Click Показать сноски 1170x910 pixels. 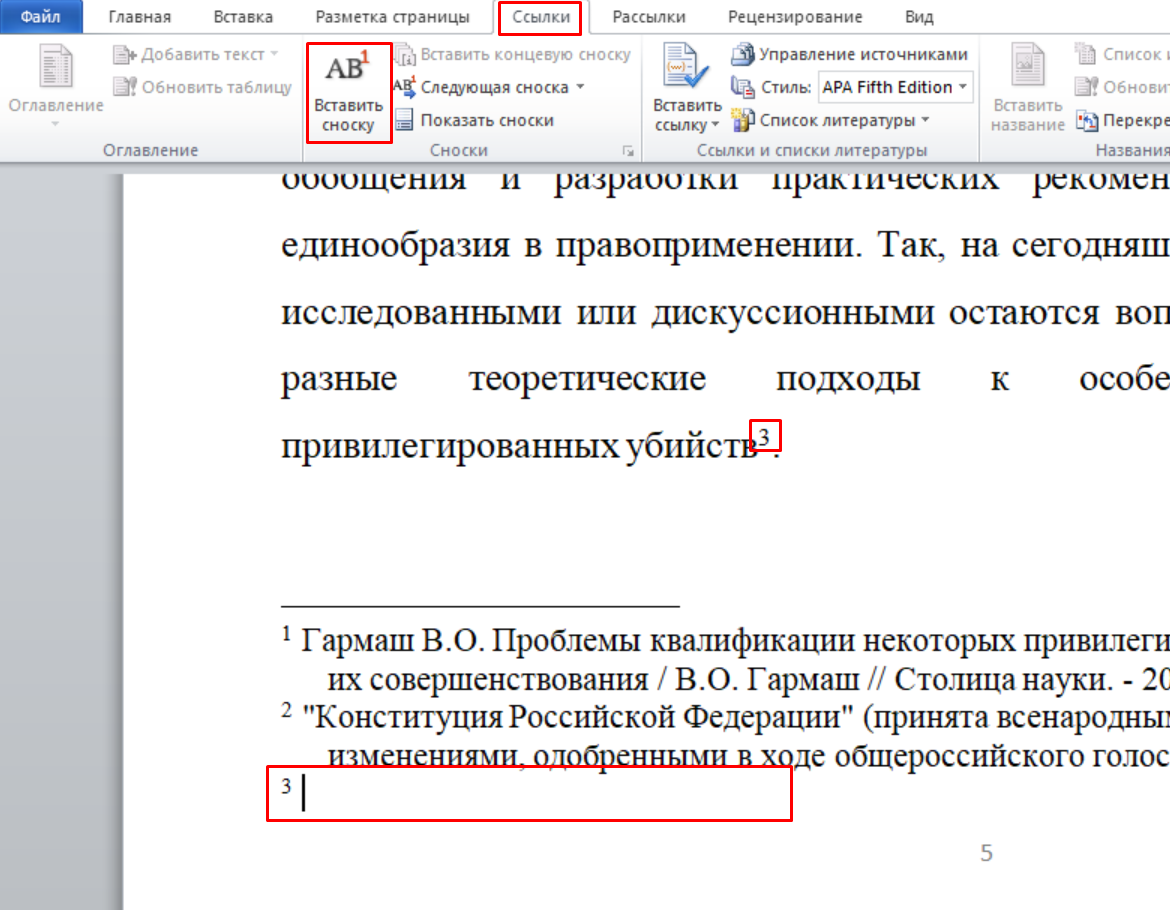tap(475, 120)
